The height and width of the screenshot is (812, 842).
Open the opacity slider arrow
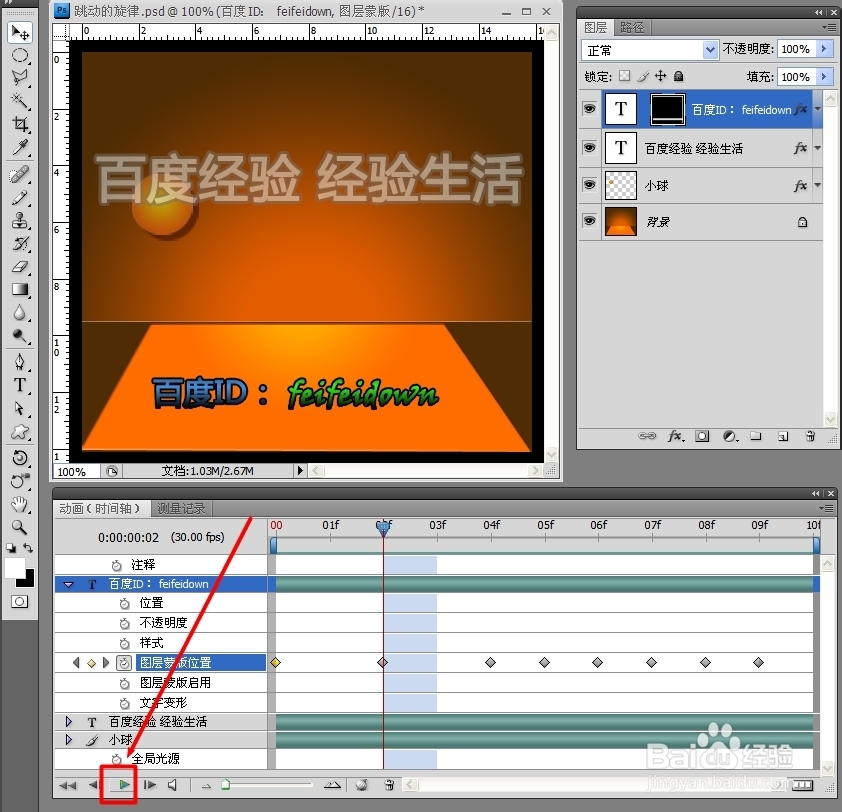click(824, 49)
